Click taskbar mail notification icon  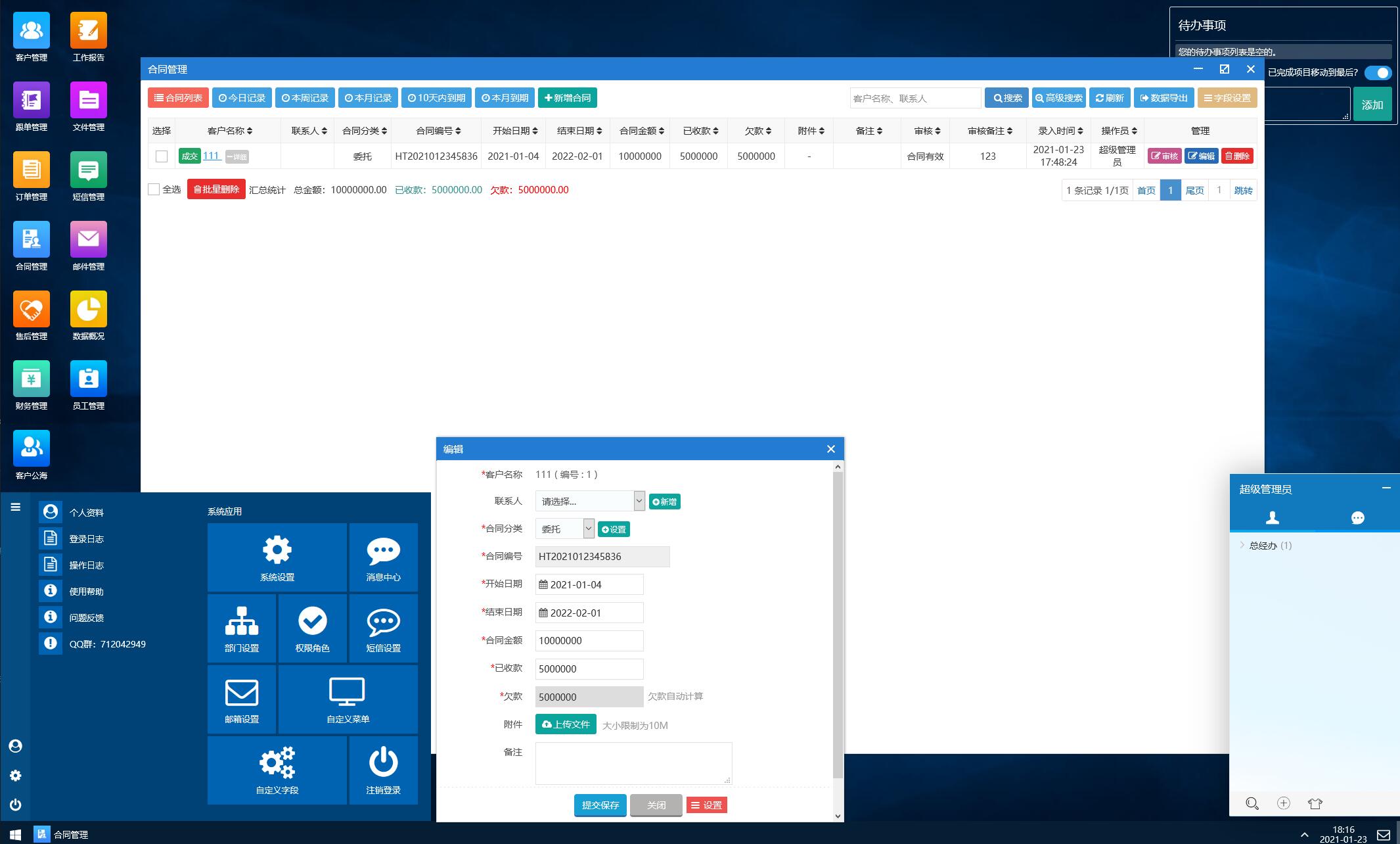point(1384,835)
